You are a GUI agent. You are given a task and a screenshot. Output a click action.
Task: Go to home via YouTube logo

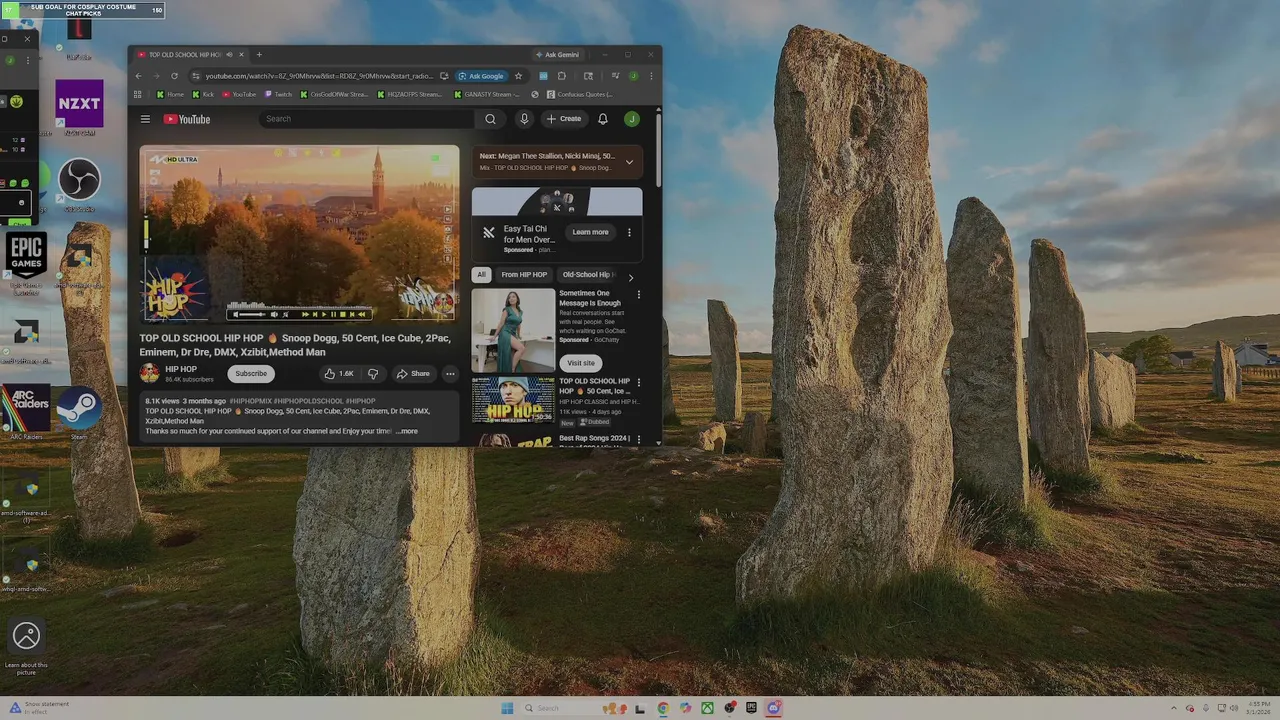[x=187, y=119]
